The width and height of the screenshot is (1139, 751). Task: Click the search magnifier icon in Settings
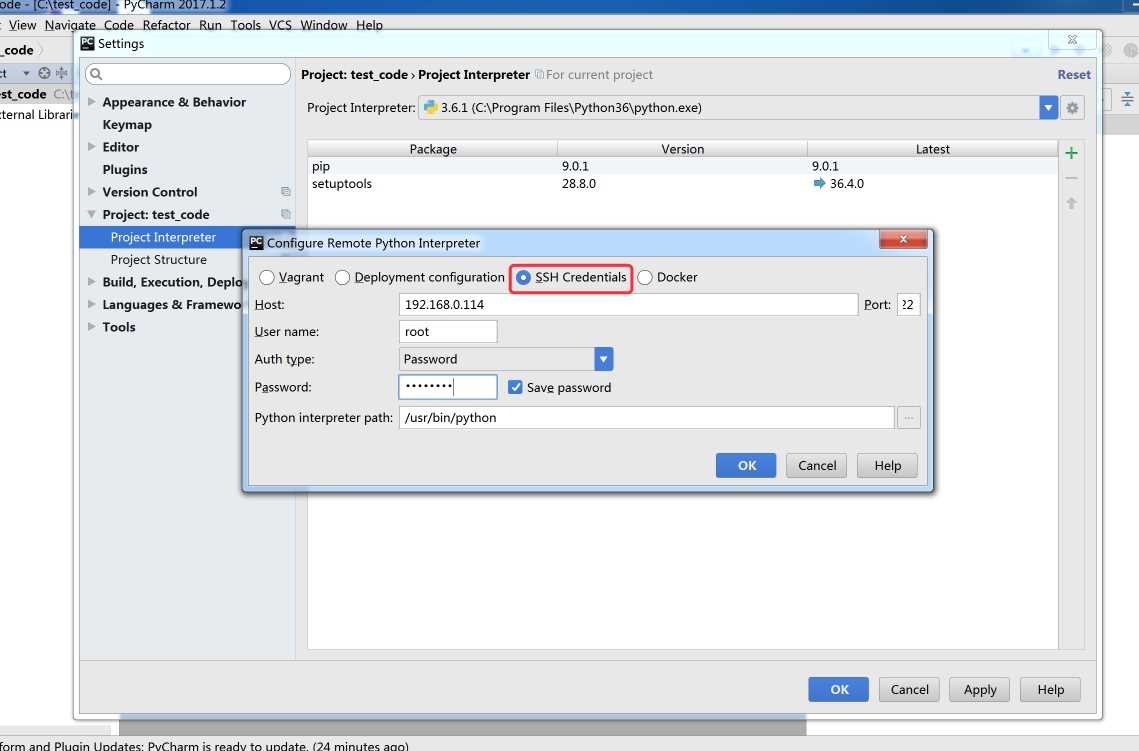coord(96,74)
